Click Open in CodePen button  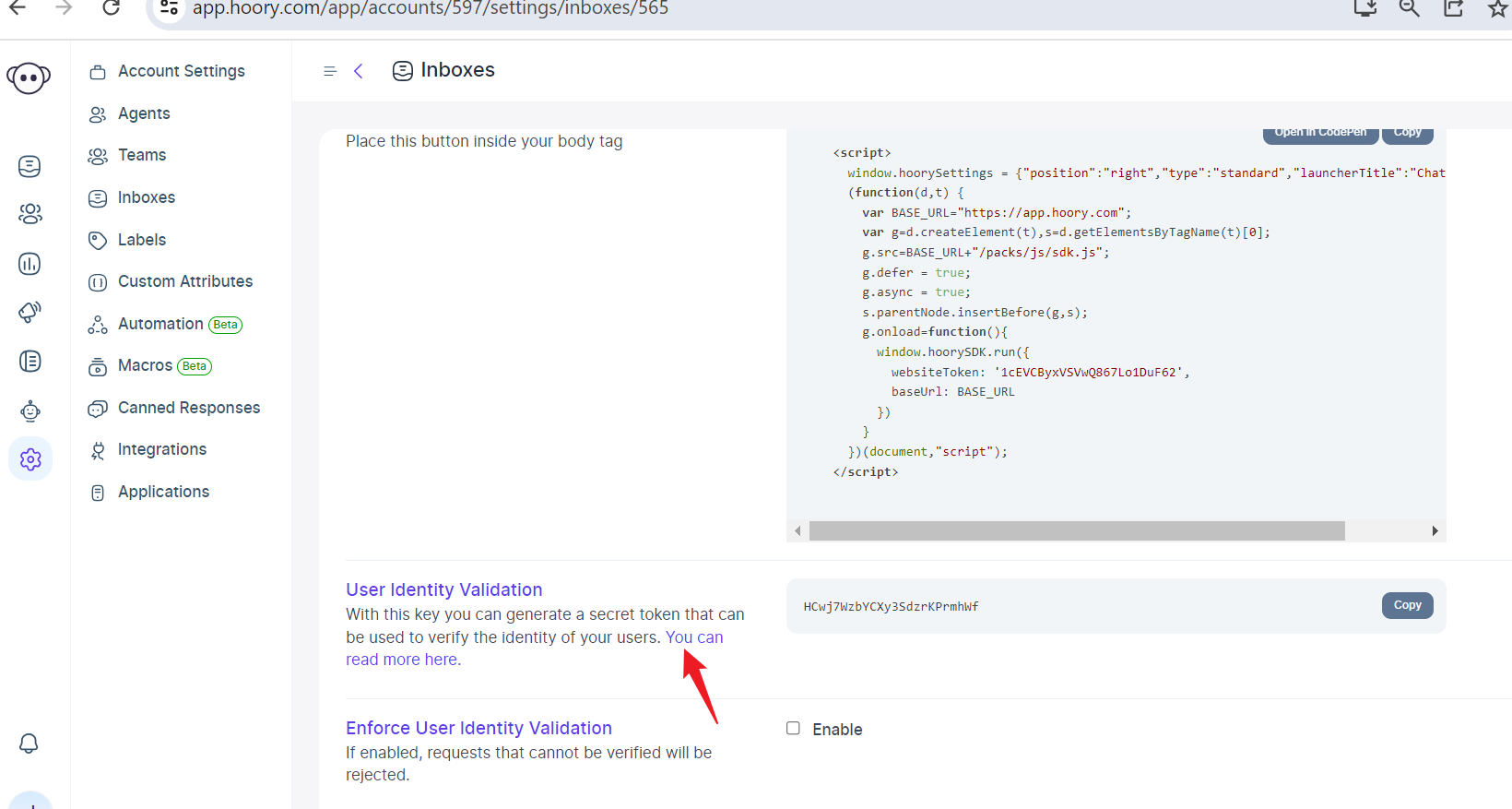tap(1320, 135)
